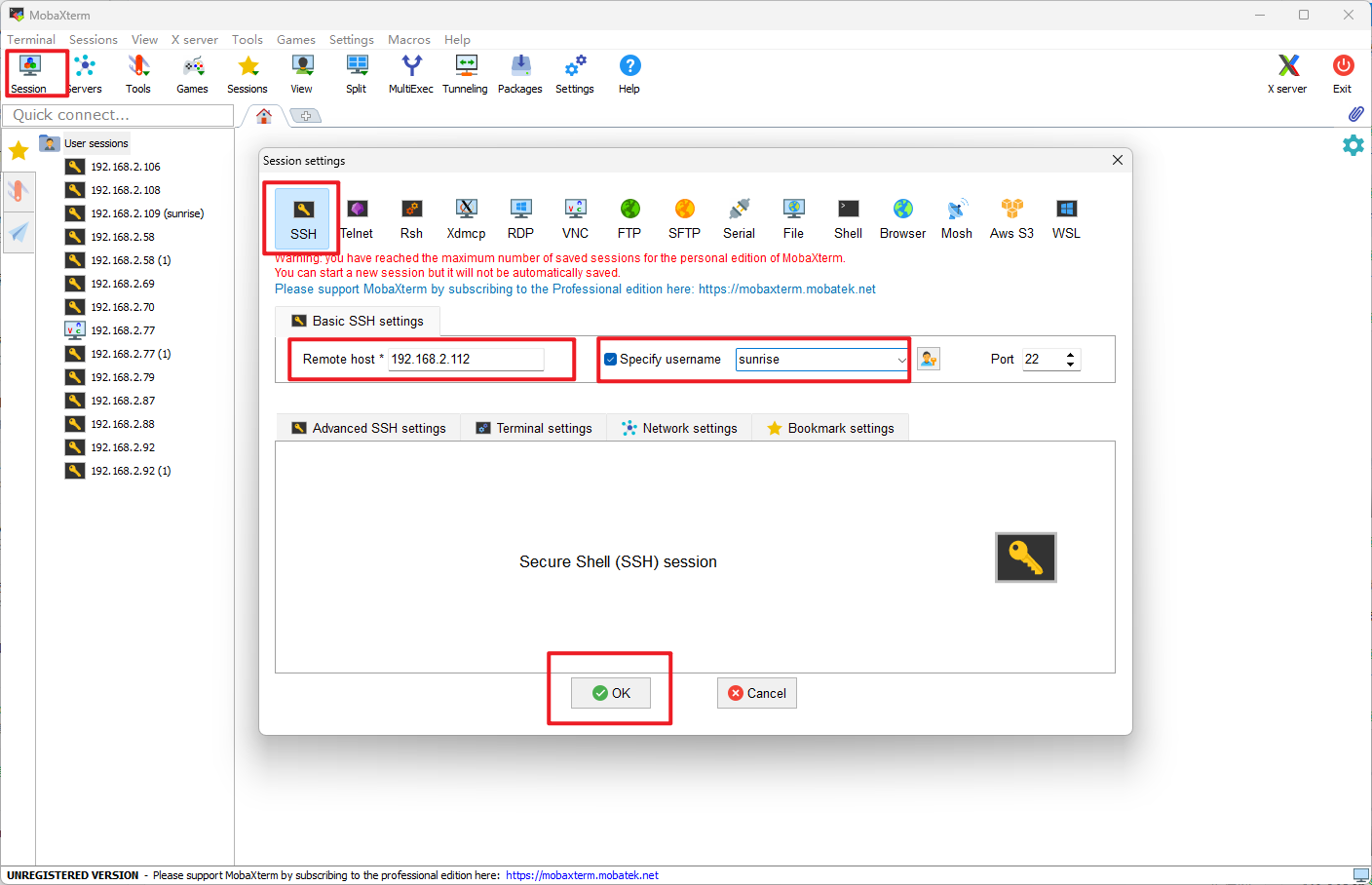This screenshot has height=885, width=1372.
Task: Select the RDP session type
Action: pos(520,219)
